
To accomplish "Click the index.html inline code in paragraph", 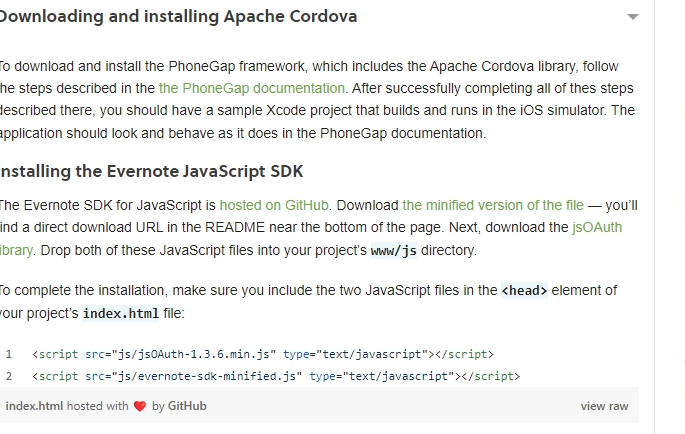I will (x=121, y=313).
